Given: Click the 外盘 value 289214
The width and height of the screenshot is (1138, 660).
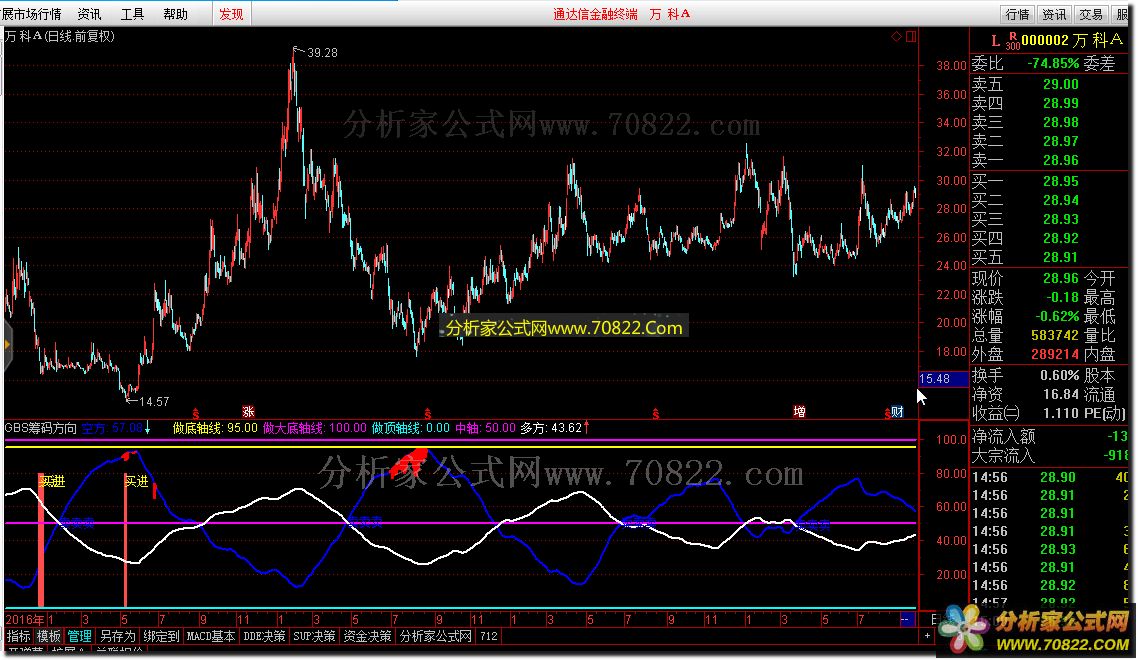Looking at the screenshot, I should [1055, 354].
